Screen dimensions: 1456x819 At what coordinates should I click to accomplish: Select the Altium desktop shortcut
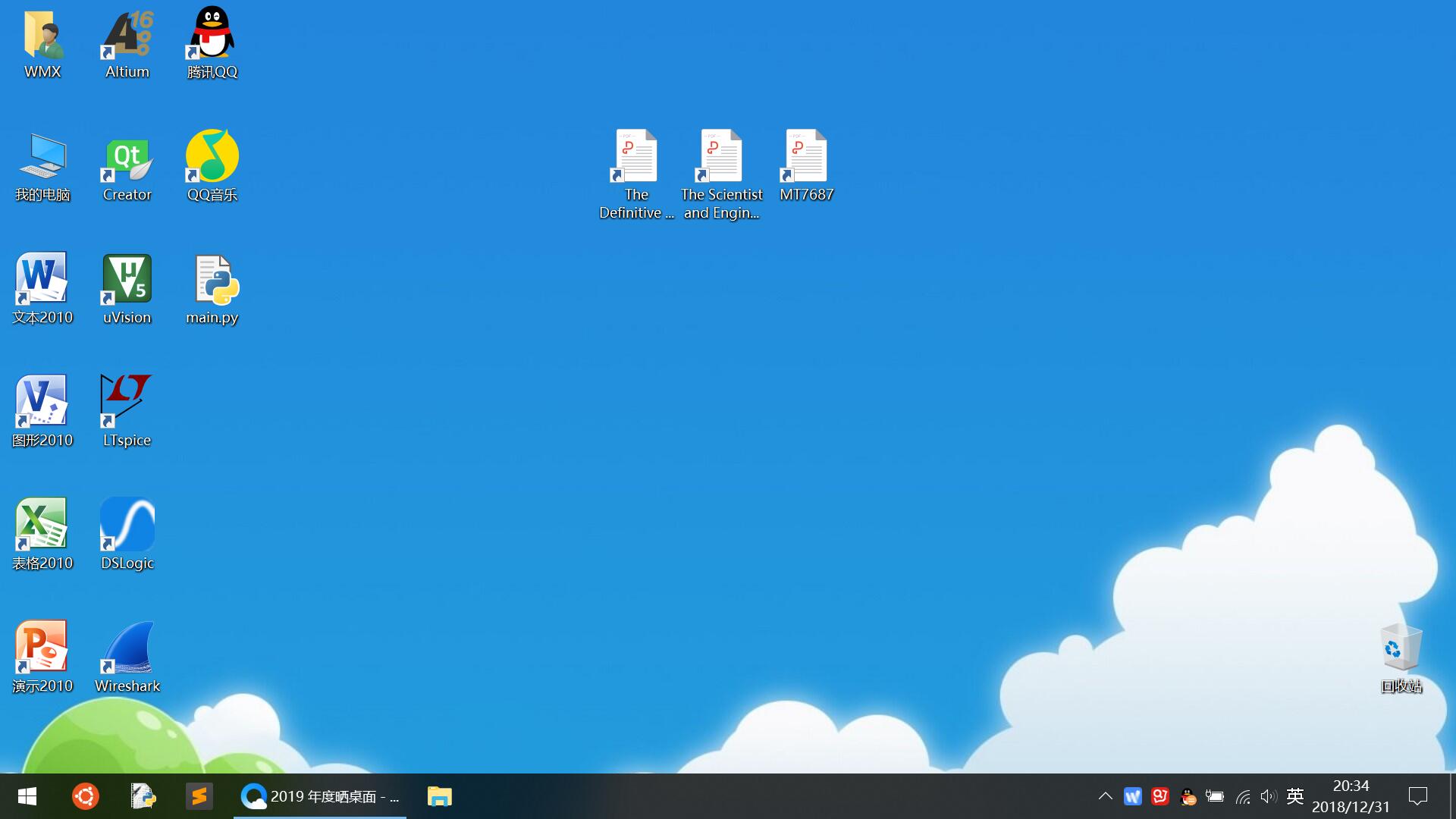[x=127, y=44]
